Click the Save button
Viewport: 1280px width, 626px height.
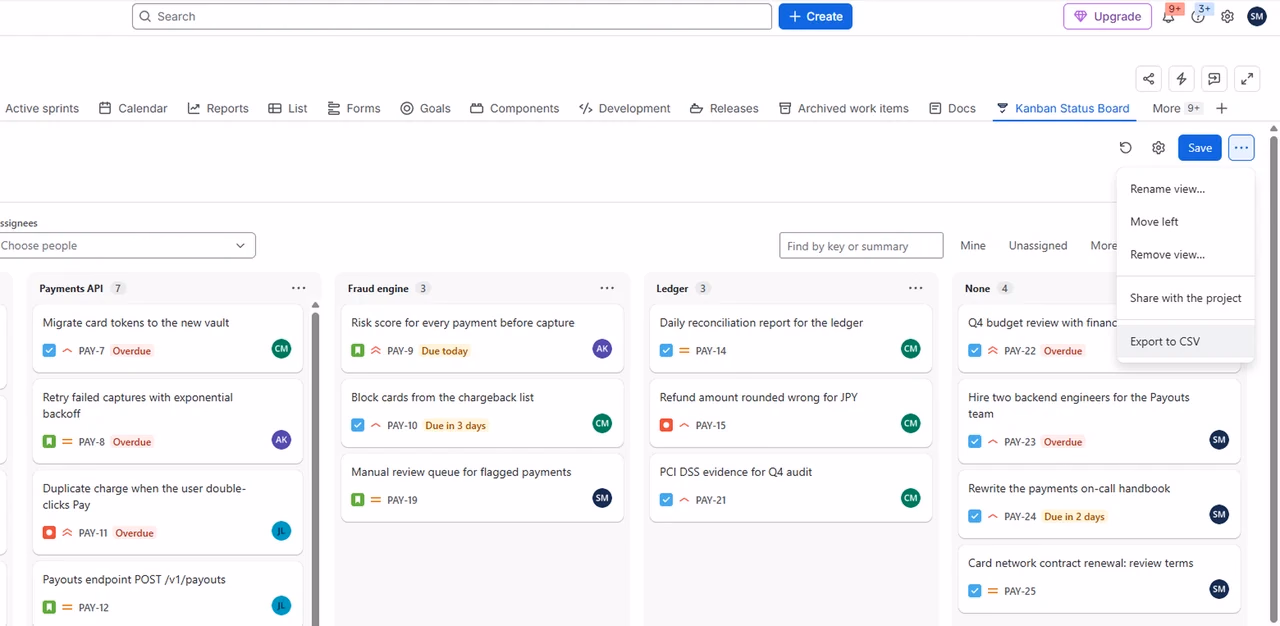[x=1200, y=148]
